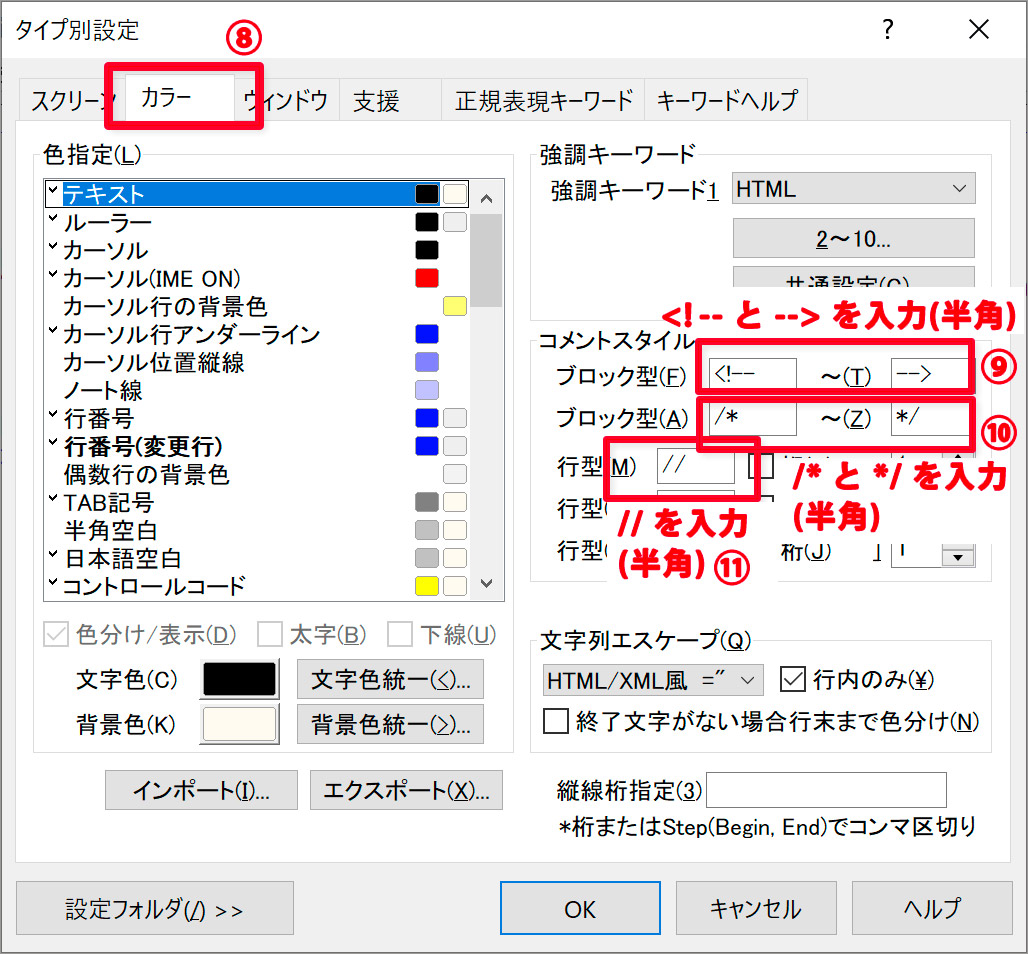Click the 文字色(C) black color button
The height and width of the screenshot is (954, 1028).
click(x=240, y=680)
